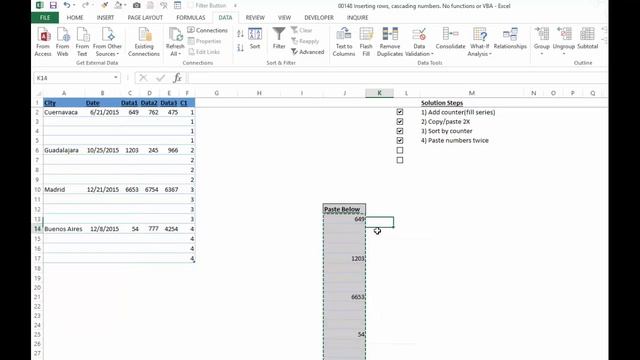Select the Guadalajara cell
The width and height of the screenshot is (640, 360).
tap(64, 150)
